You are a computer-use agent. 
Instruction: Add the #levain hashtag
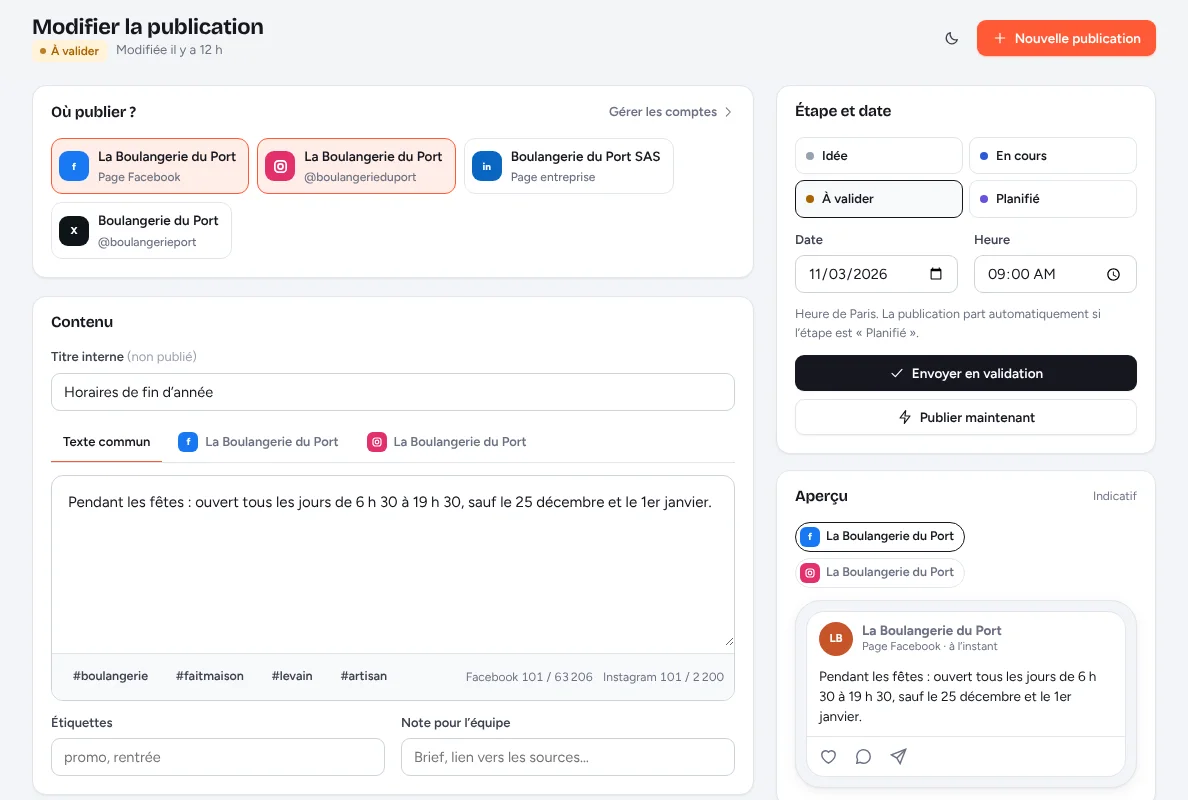[292, 676]
